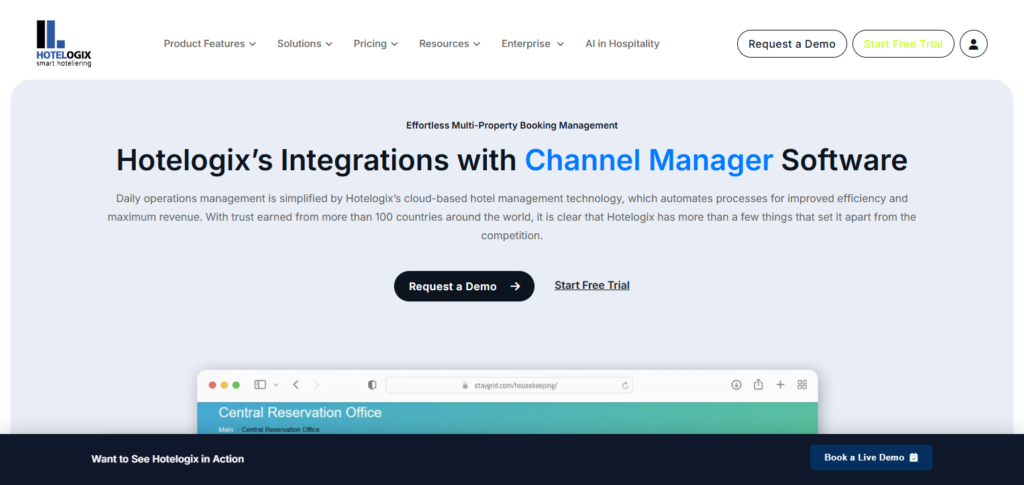Go to AI in Hospitality
Image resolution: width=1024 pixels, height=485 pixels.
pyautogui.click(x=622, y=44)
